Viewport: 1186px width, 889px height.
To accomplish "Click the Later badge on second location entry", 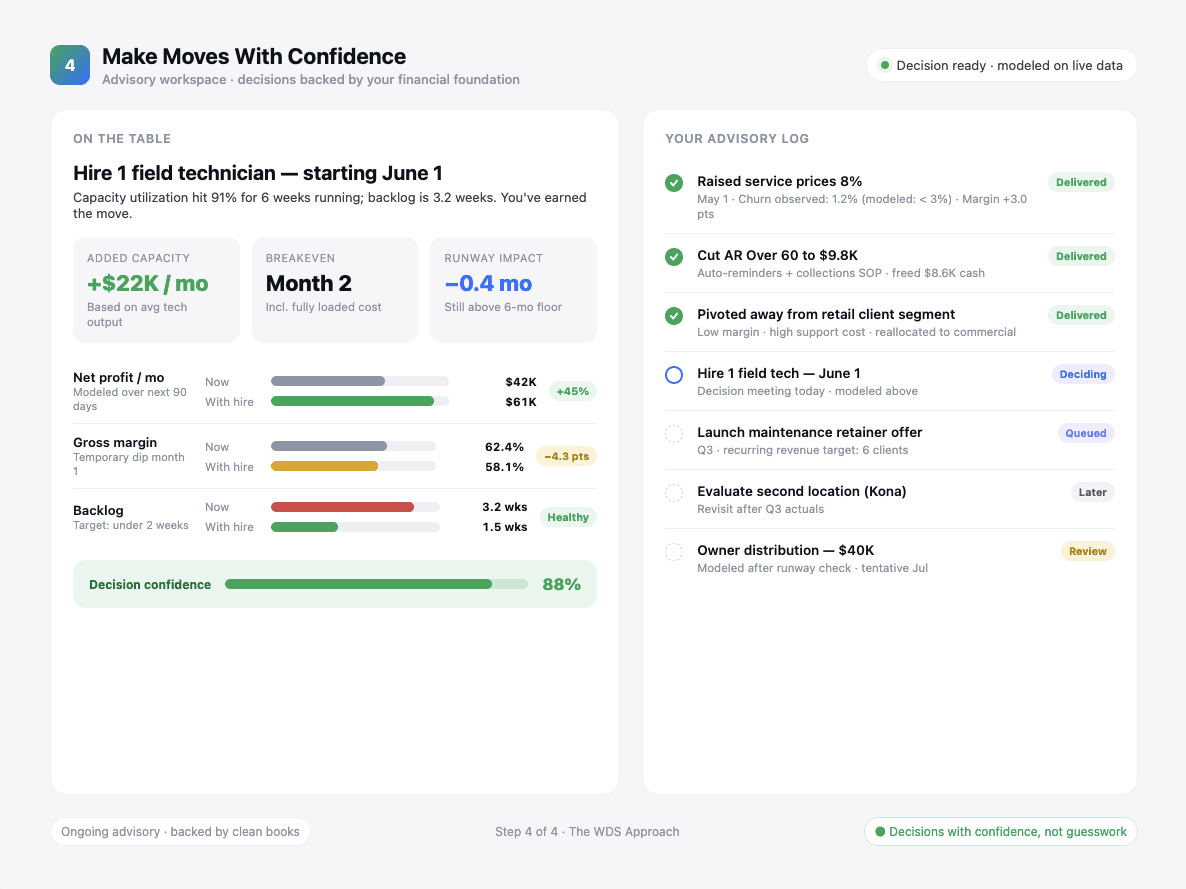I will [x=1092, y=492].
